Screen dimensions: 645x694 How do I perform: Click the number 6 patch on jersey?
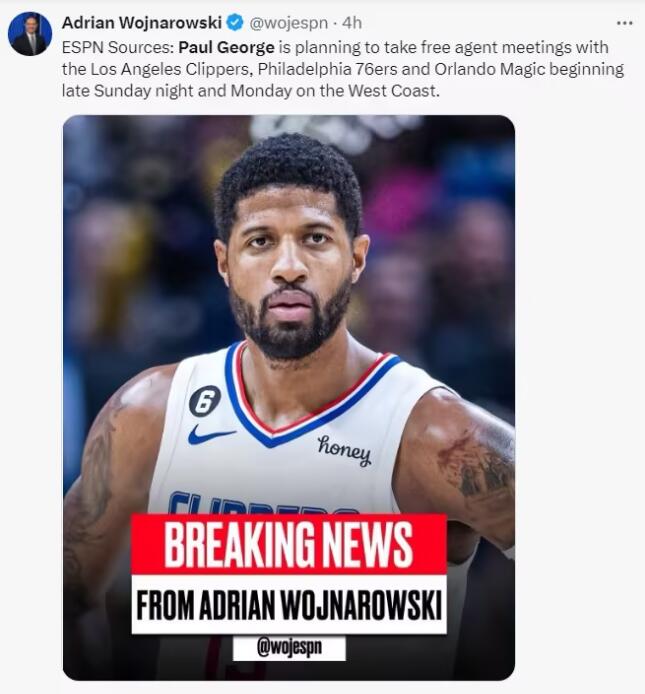[x=205, y=401]
